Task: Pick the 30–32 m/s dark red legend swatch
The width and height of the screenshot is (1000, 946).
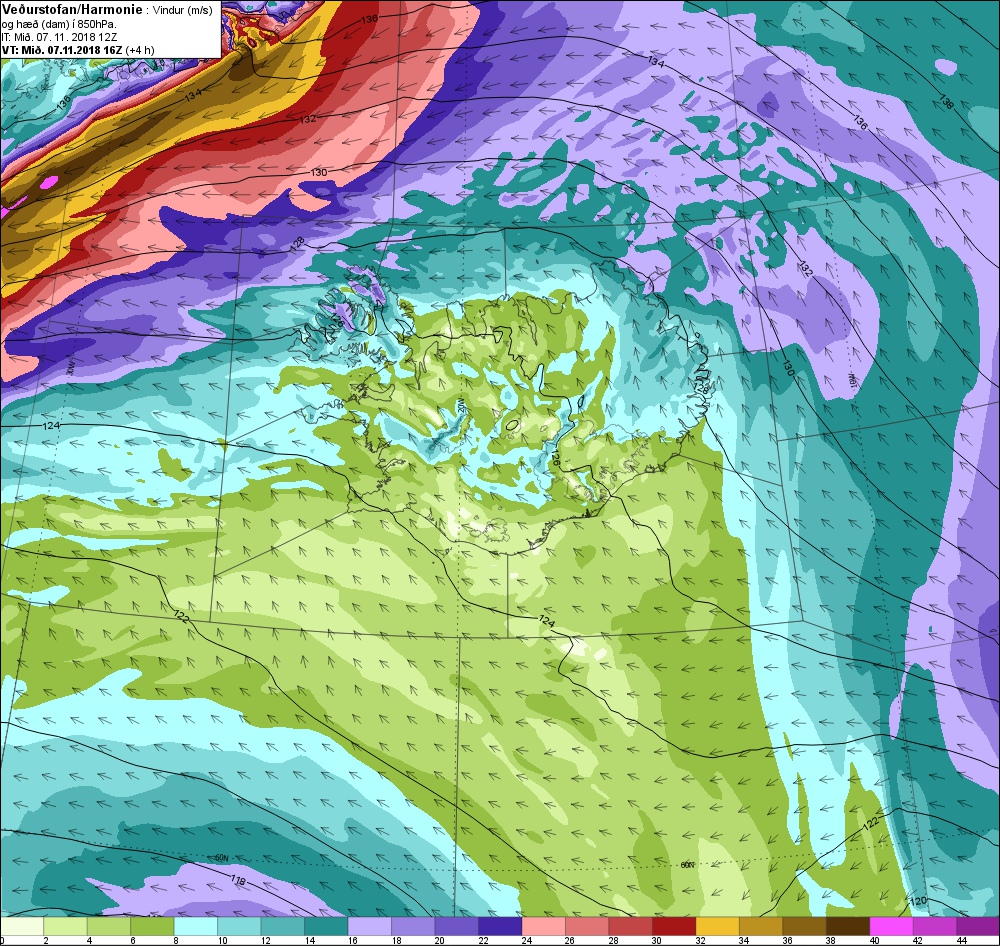Action: pos(673,926)
